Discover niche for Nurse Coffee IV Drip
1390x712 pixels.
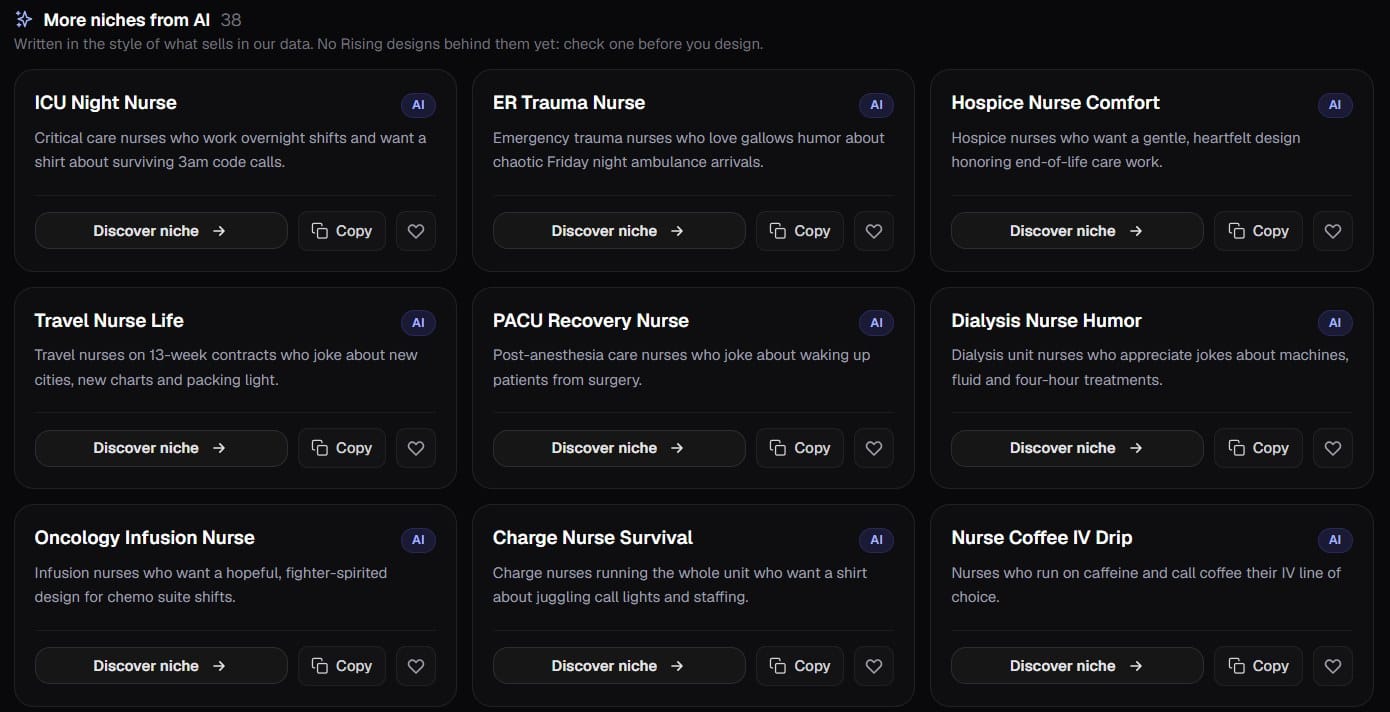[1077, 666]
